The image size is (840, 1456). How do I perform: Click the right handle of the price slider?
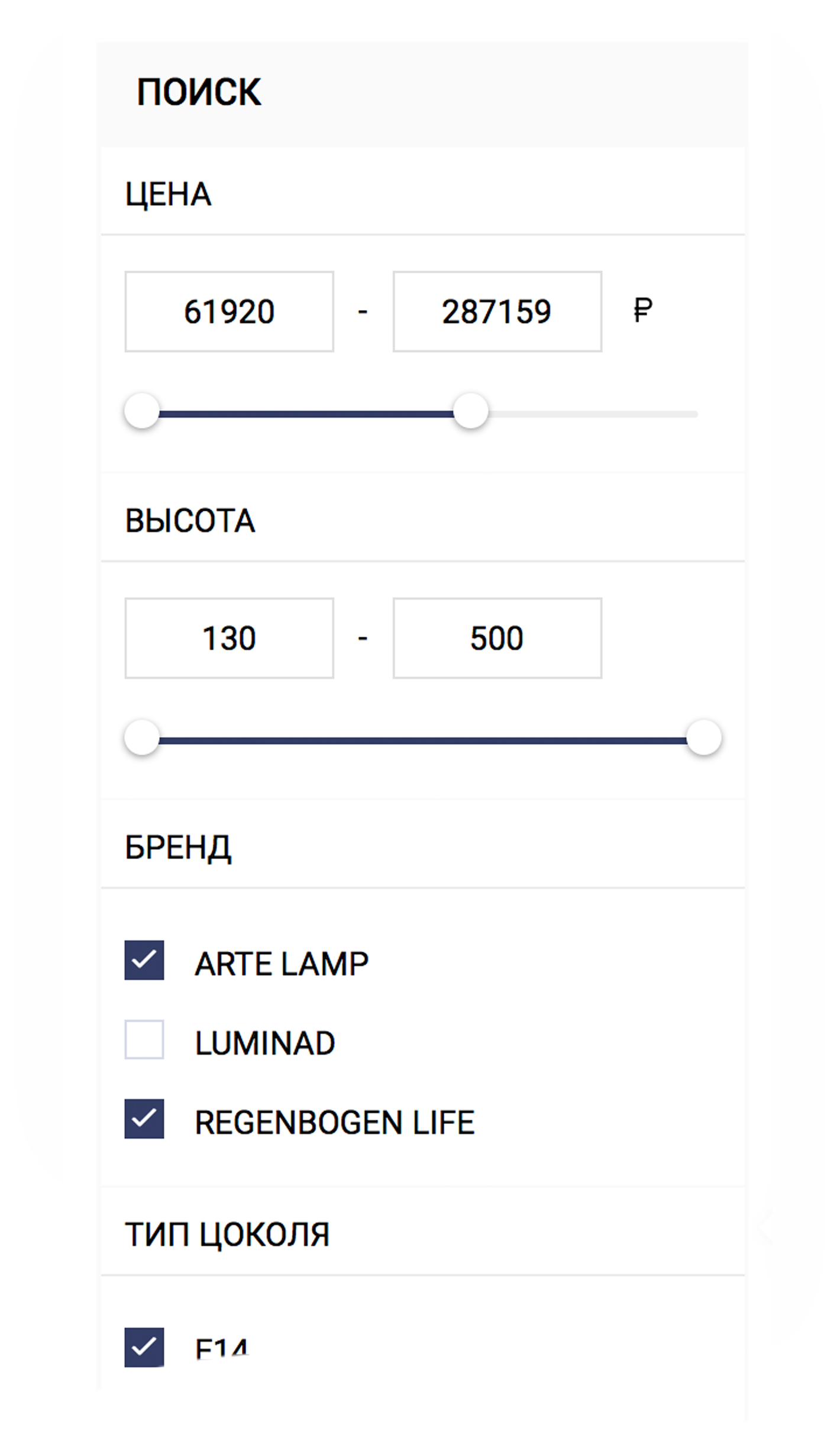click(x=470, y=411)
